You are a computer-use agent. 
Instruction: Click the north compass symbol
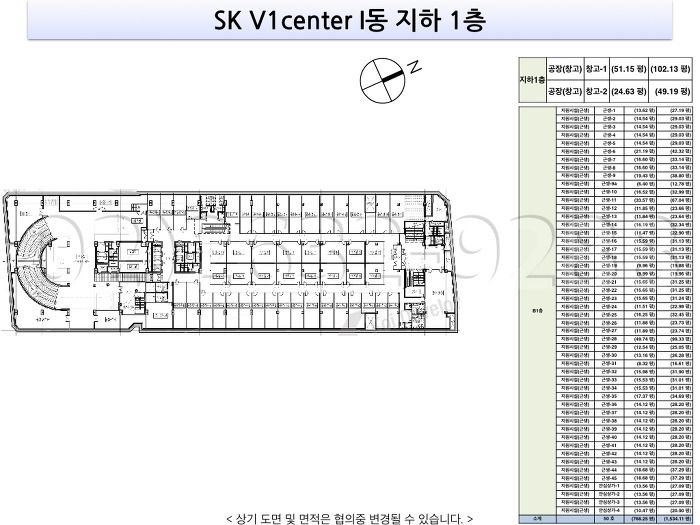pyautogui.click(x=390, y=79)
